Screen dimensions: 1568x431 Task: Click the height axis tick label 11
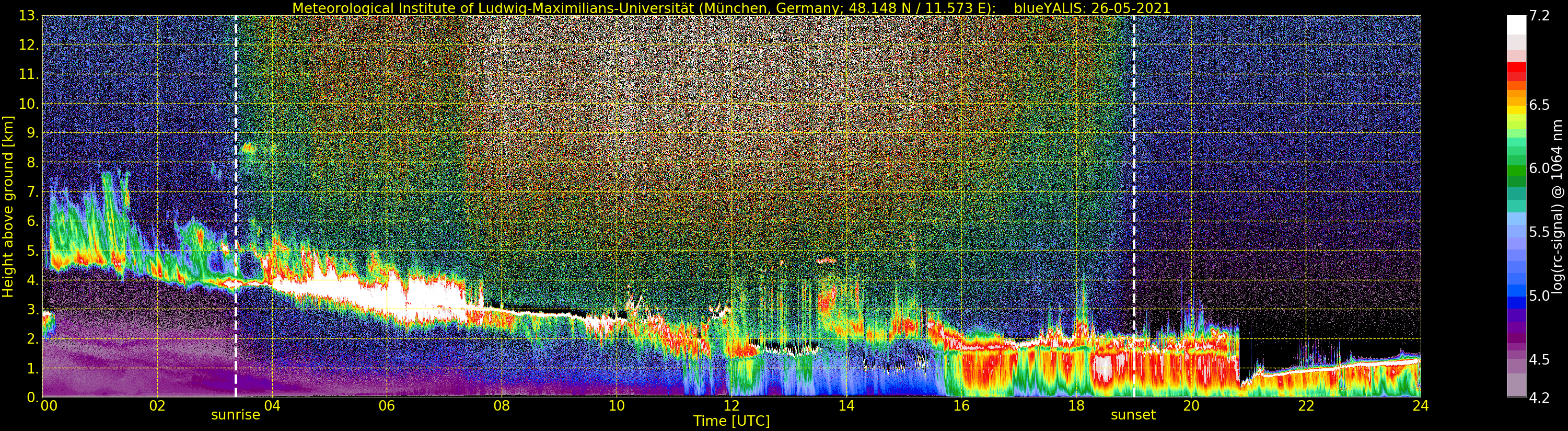tap(29, 74)
